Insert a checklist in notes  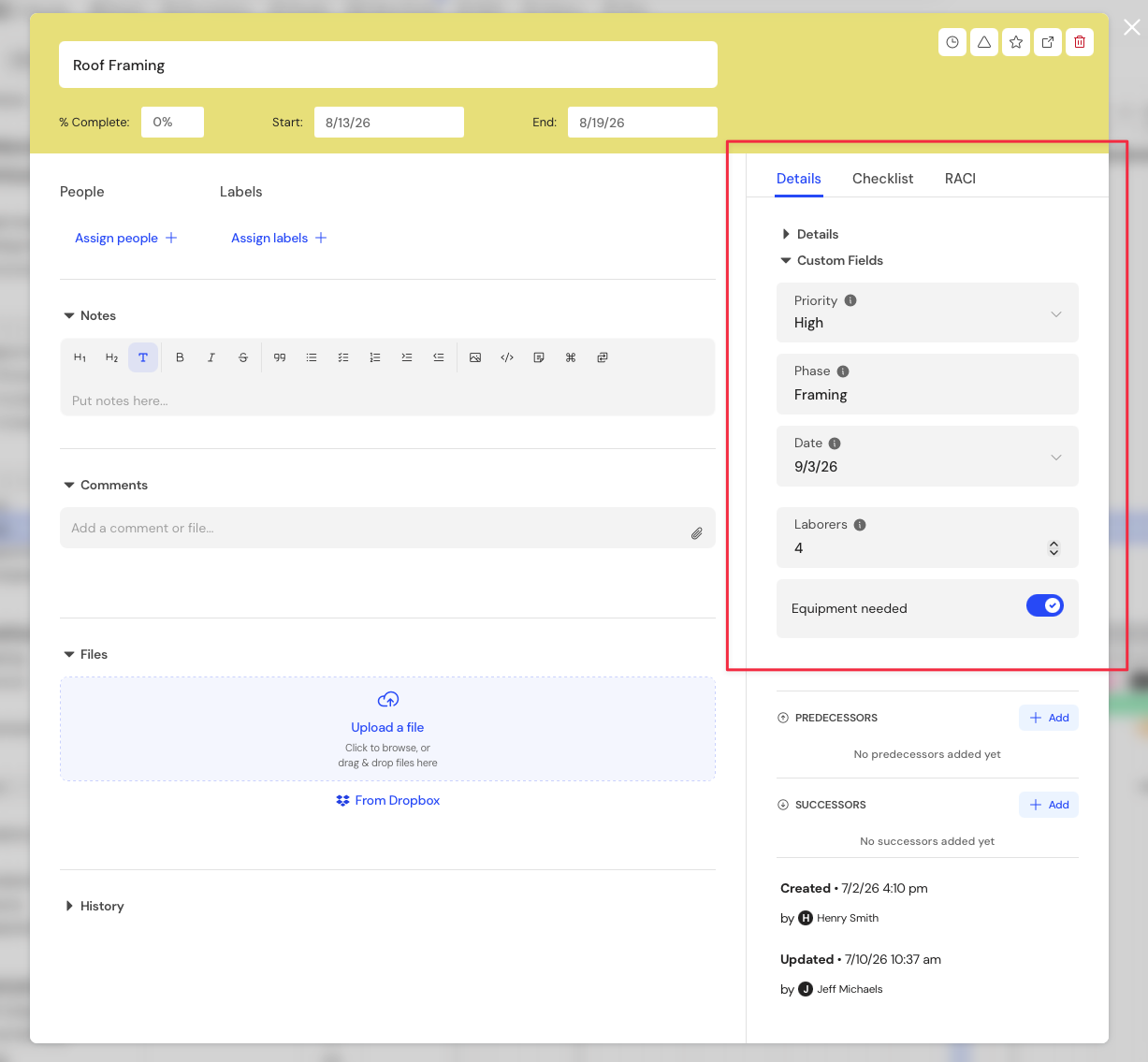(x=343, y=357)
